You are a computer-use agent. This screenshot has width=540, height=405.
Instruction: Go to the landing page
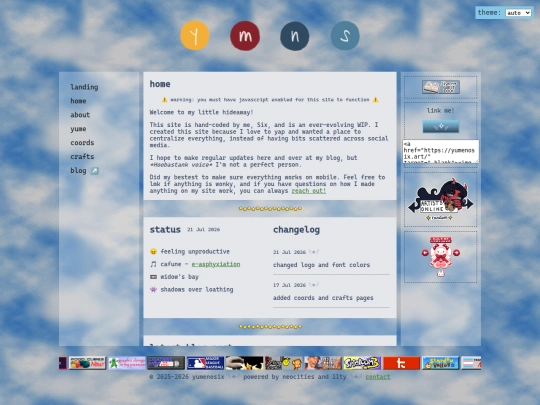pyautogui.click(x=84, y=87)
